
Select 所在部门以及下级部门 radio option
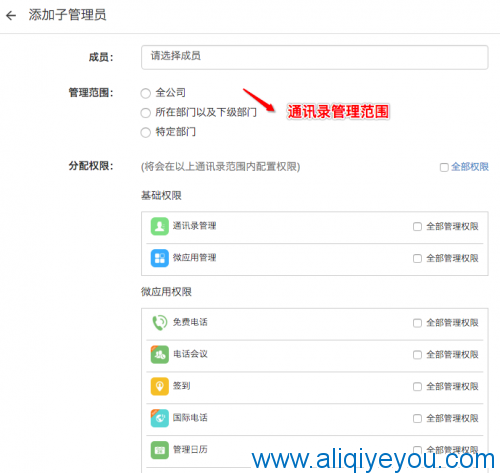pos(146,113)
